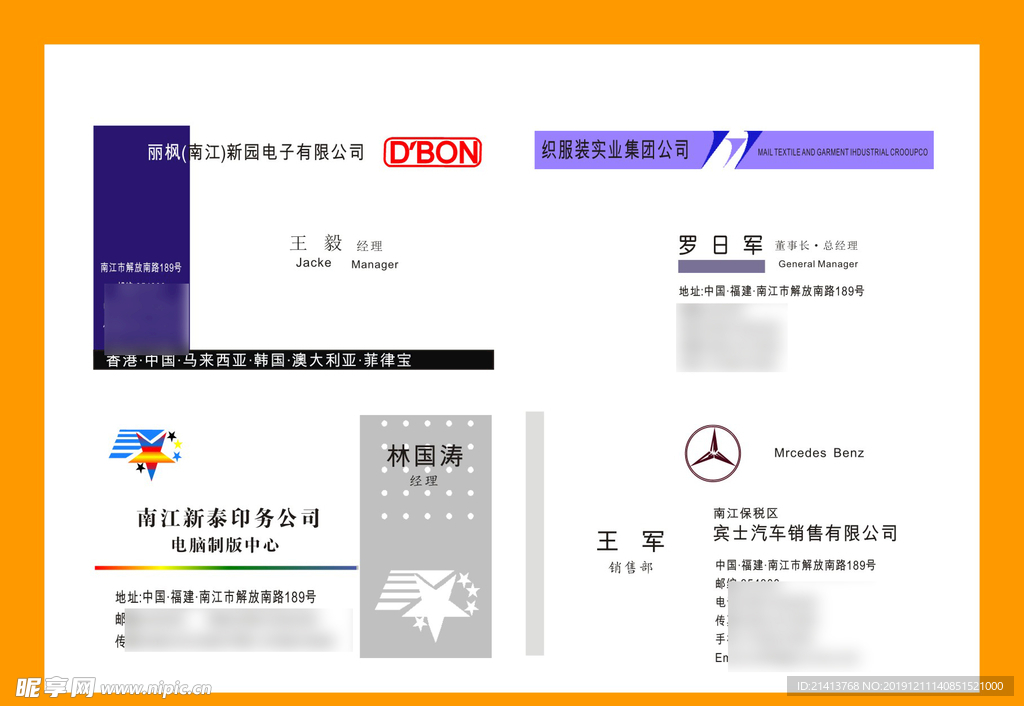Select the name 罗日军 text
1024x706 pixels.
[x=720, y=245]
